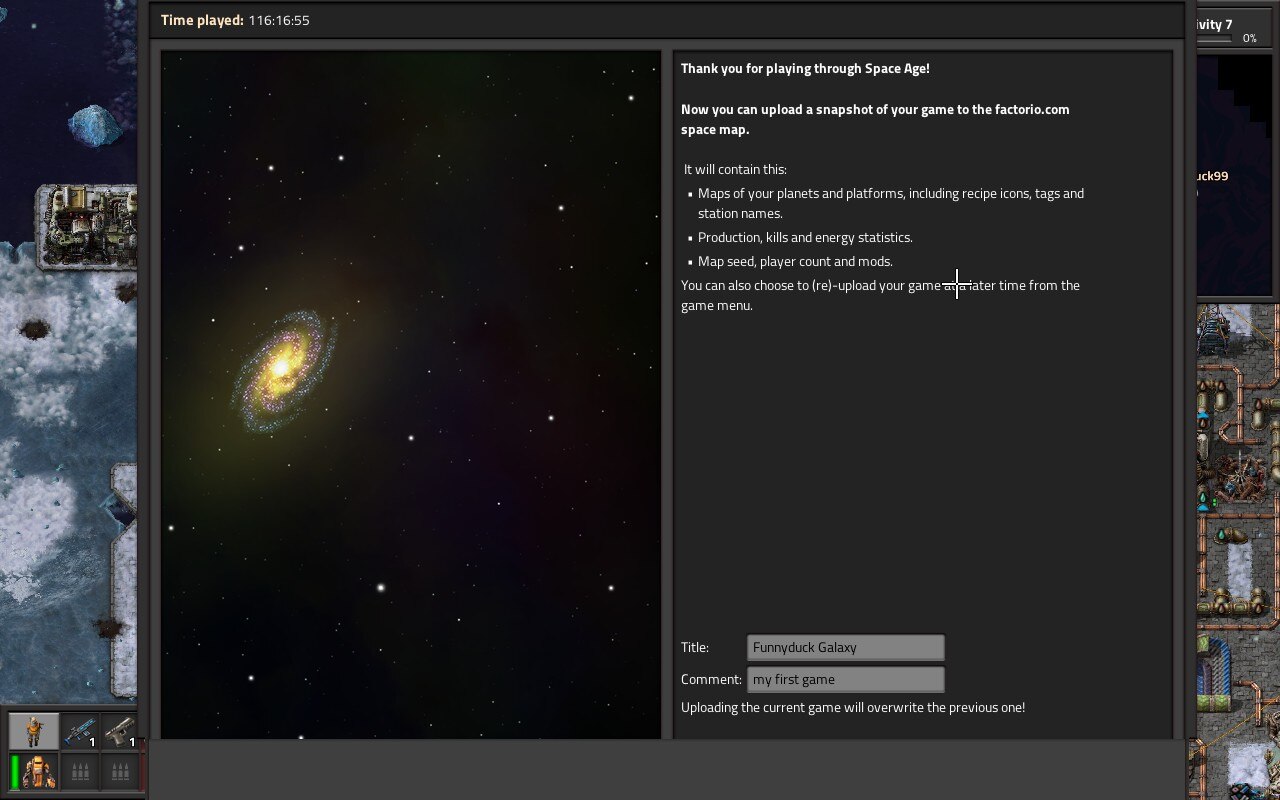
Task: Click the player name ending in uck99
Action: [x=1212, y=176]
